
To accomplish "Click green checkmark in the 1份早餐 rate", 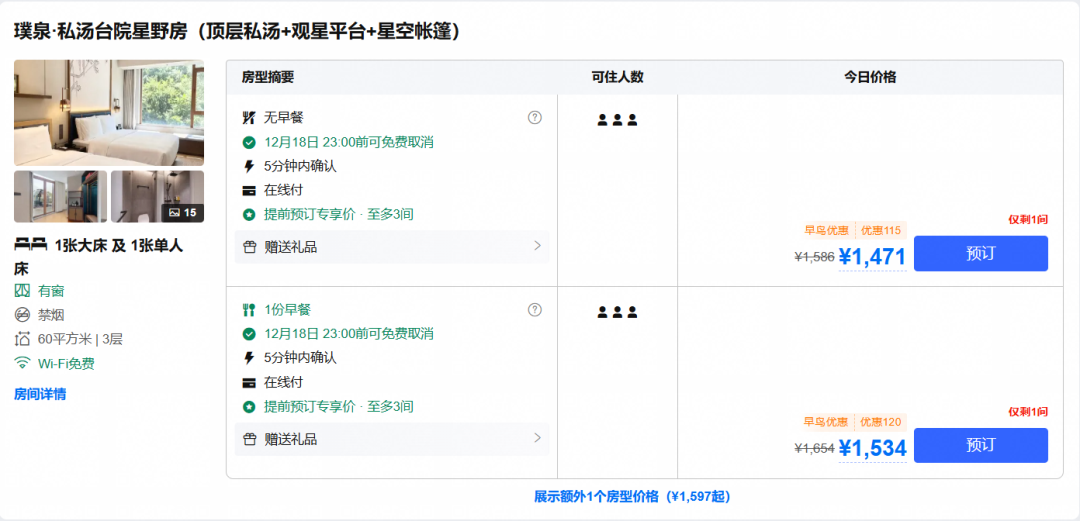I will [249, 334].
